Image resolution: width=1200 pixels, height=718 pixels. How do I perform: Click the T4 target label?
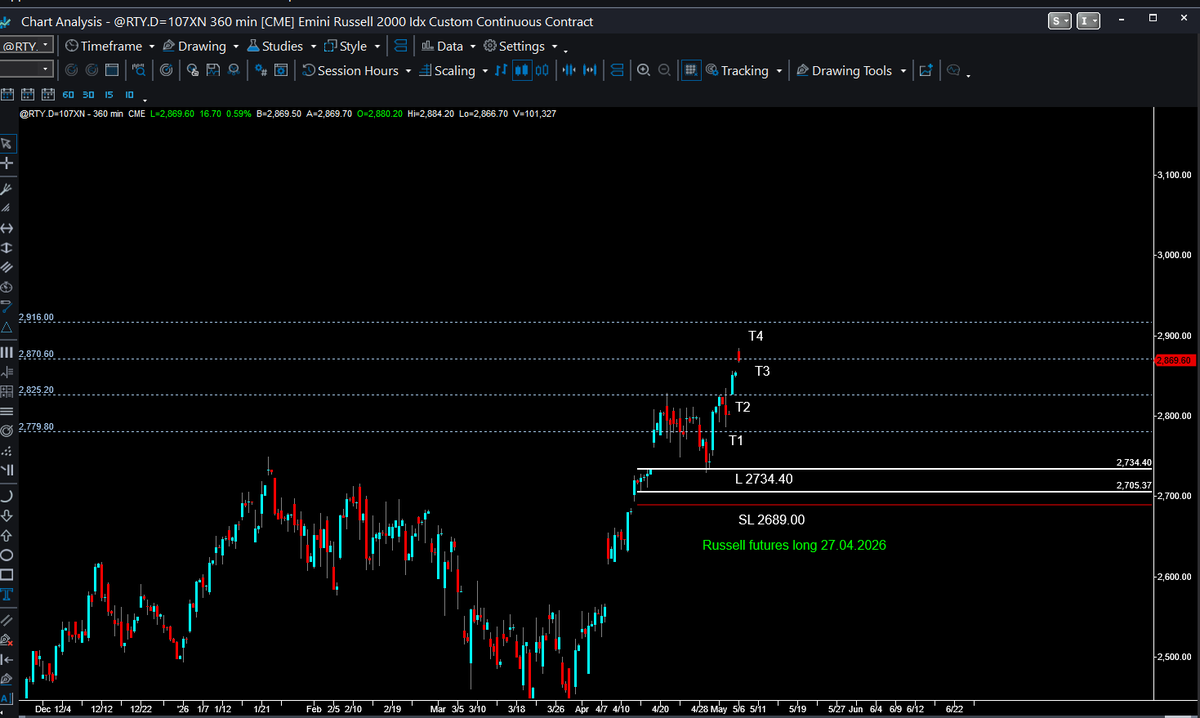point(756,336)
